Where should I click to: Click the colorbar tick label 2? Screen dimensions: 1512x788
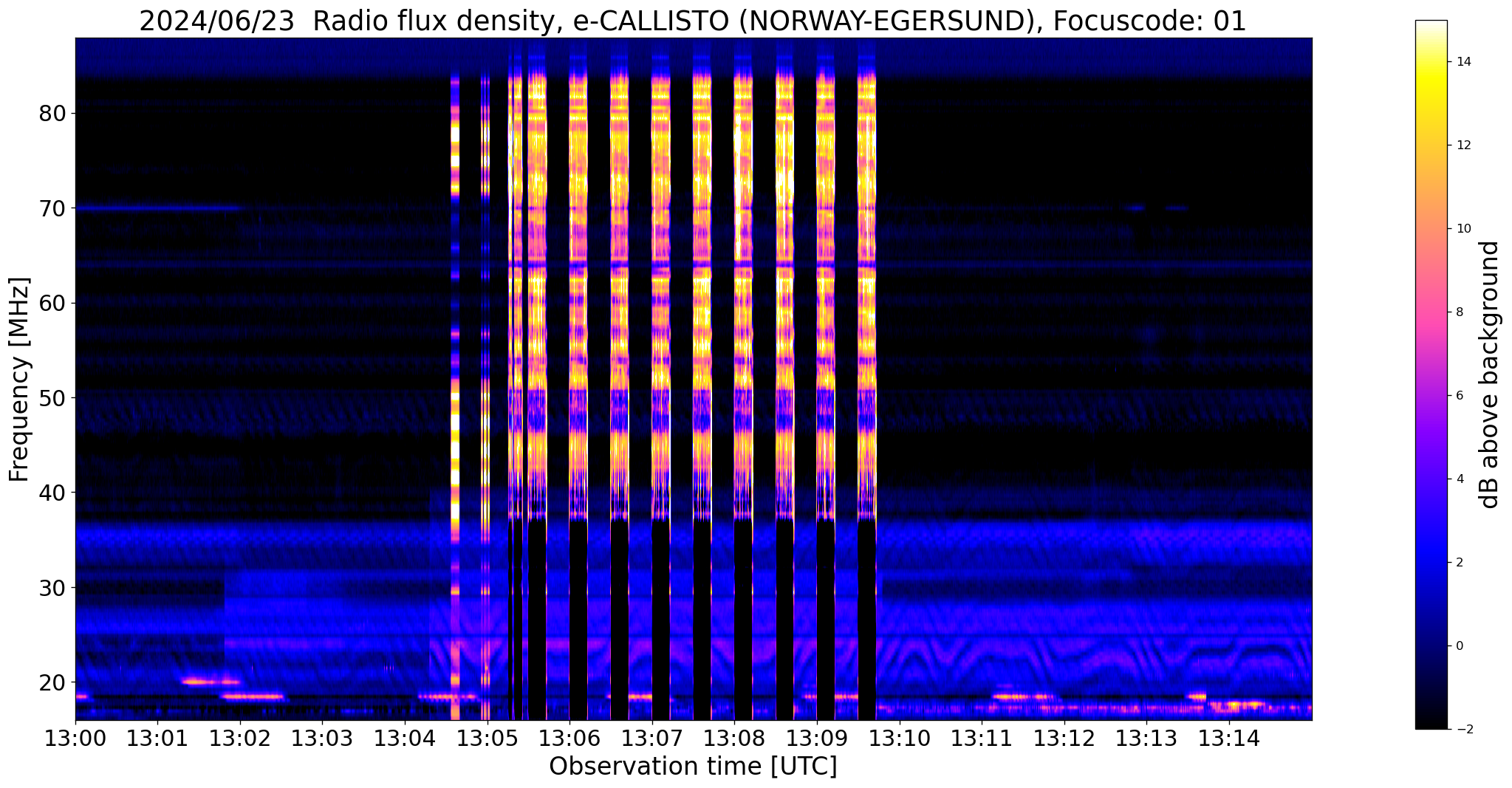(1459, 563)
